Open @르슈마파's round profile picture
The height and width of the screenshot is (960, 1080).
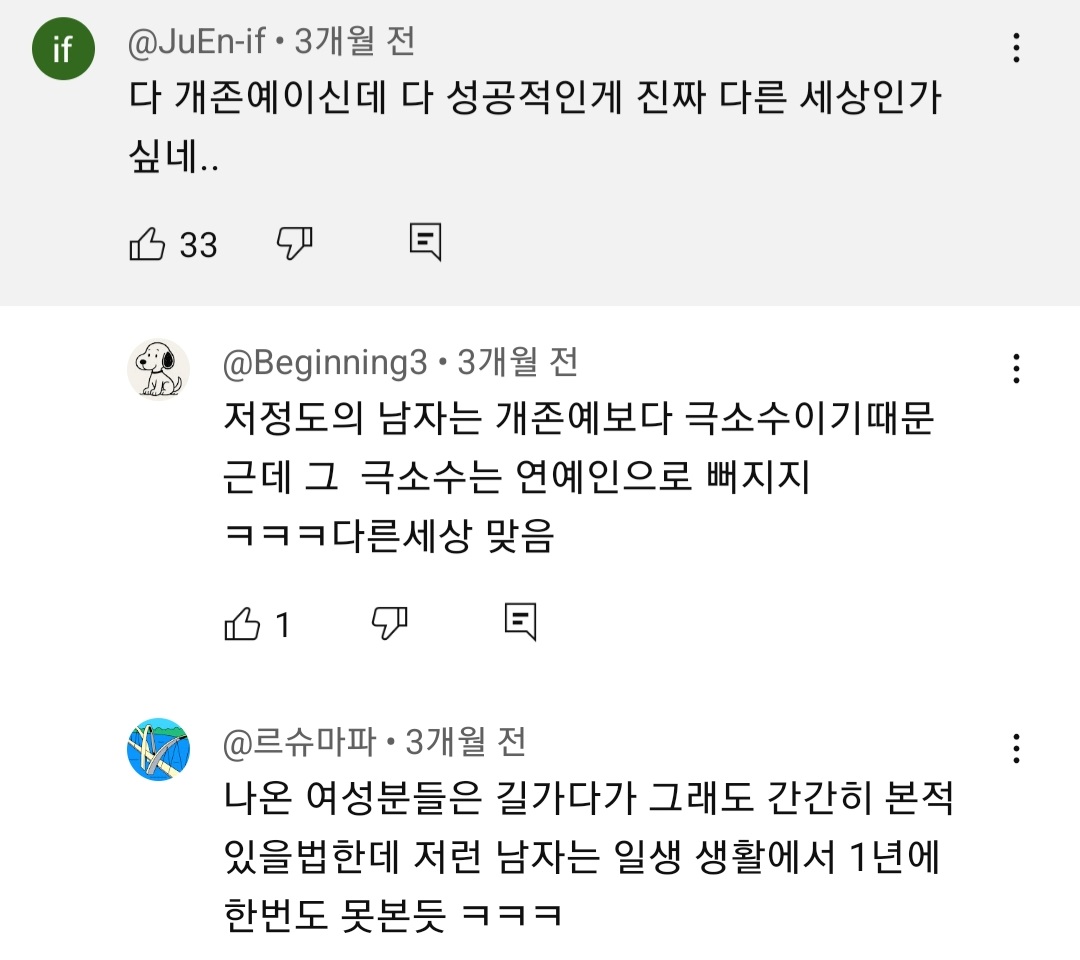pos(158,749)
